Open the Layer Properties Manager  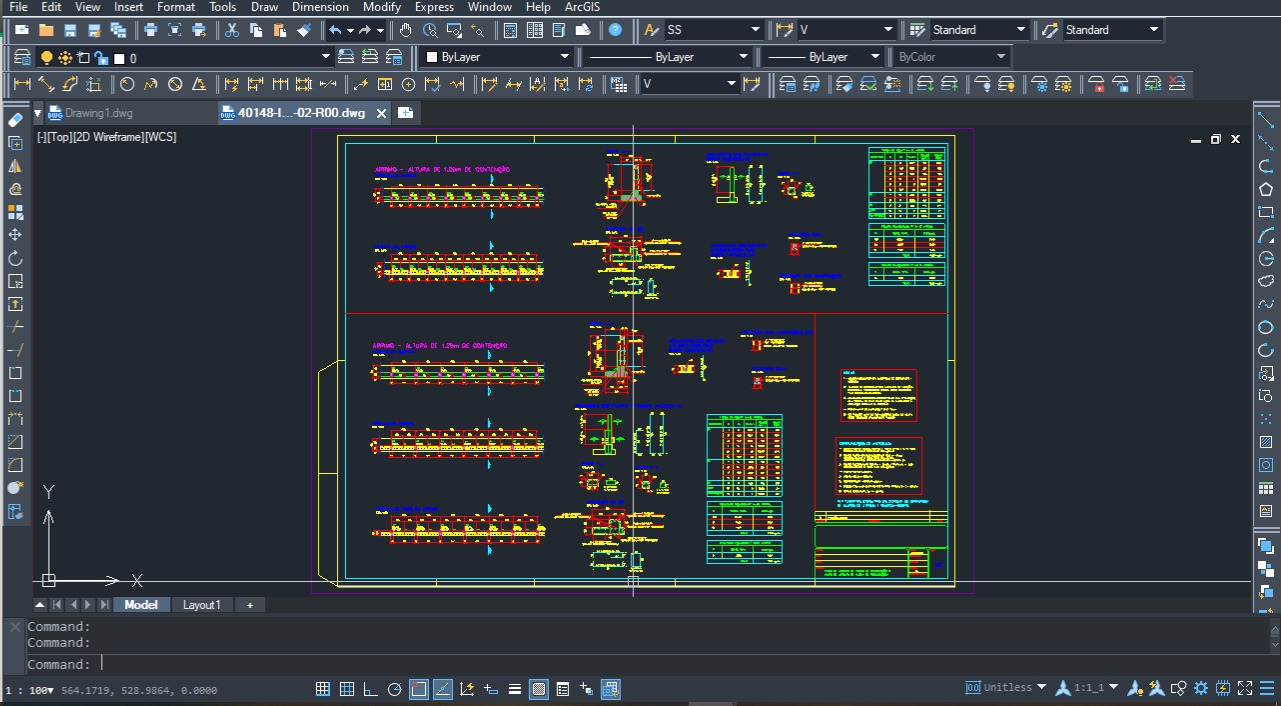tap(21, 57)
